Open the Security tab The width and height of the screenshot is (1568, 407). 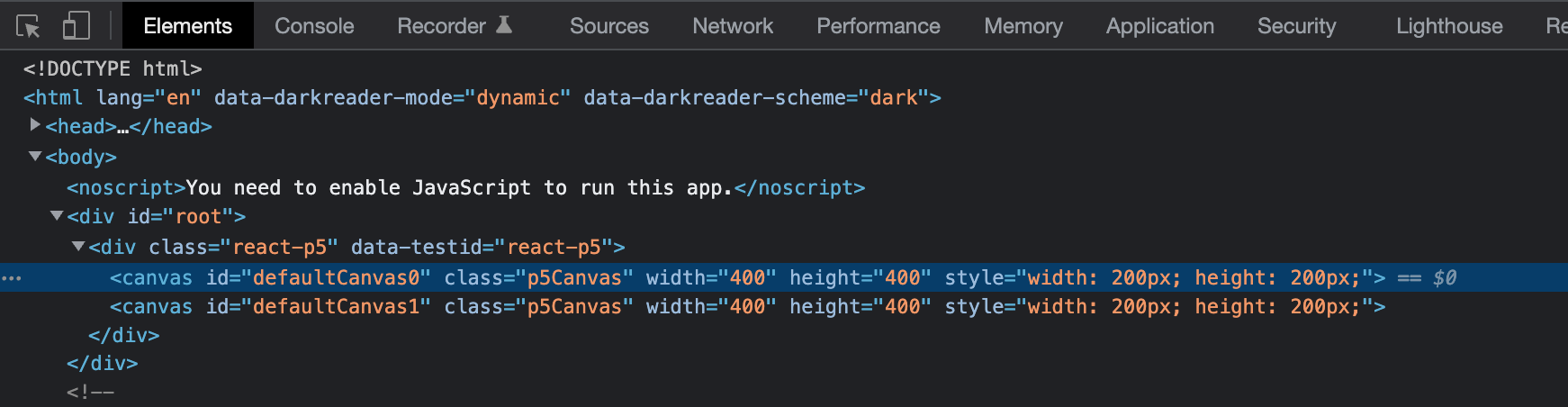point(1296,26)
